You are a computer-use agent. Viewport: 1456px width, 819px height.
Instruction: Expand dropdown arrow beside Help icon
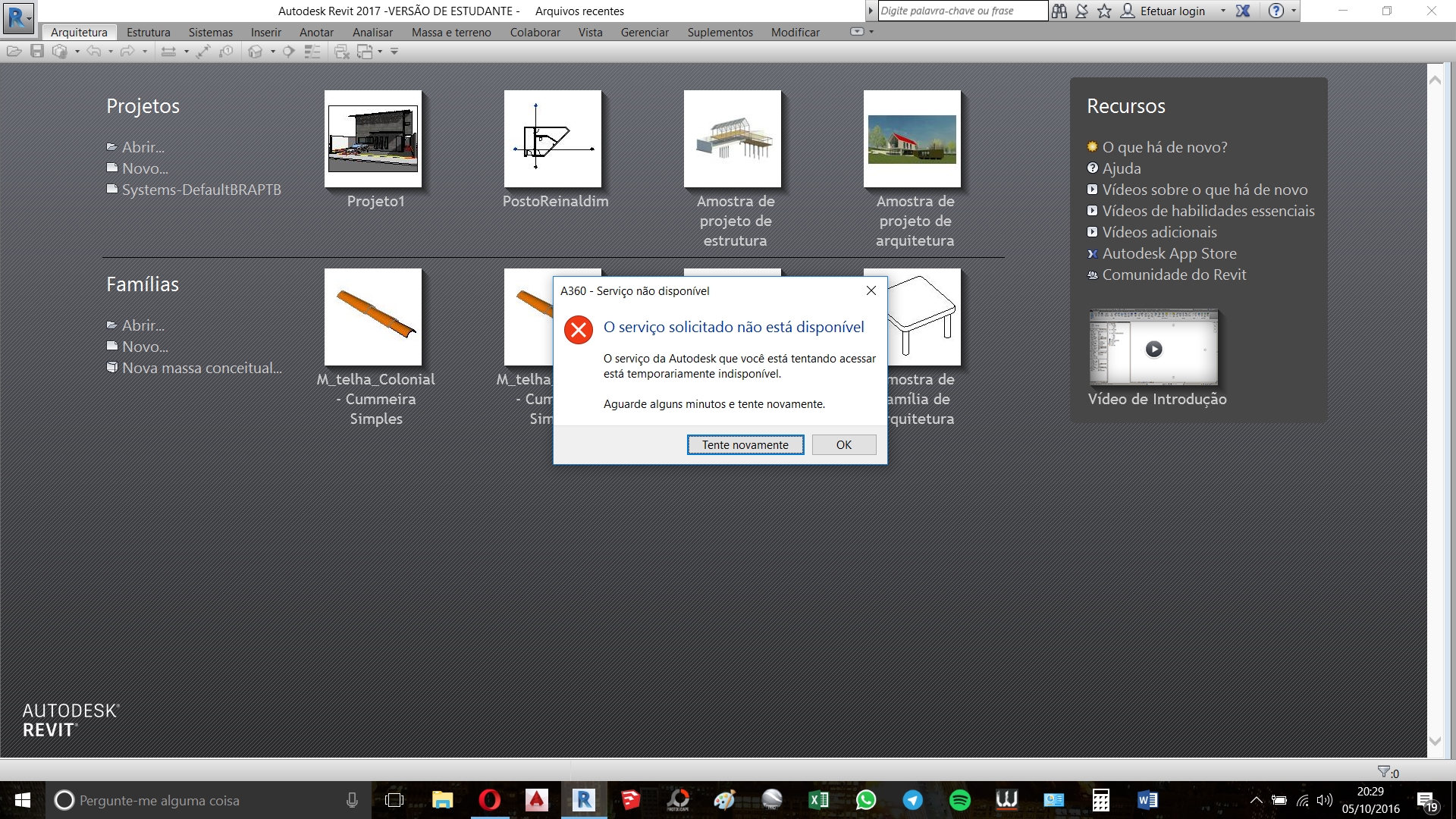[1294, 11]
